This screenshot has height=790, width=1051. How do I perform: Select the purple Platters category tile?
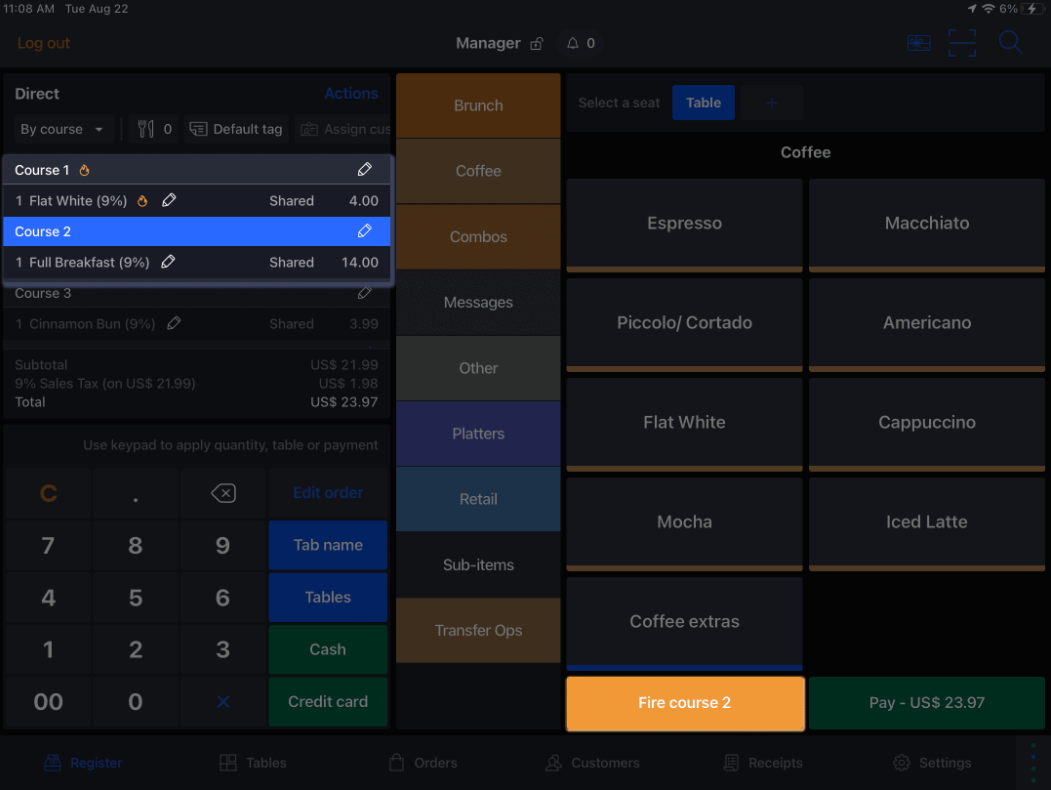478,434
